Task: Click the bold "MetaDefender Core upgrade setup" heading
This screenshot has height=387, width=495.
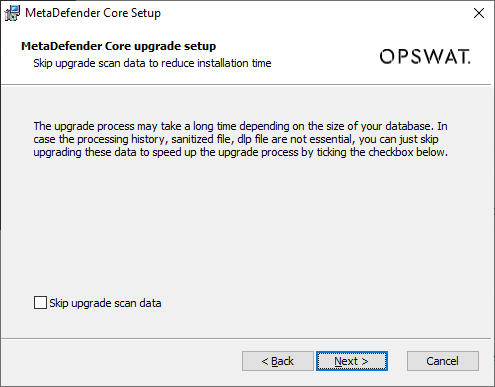Action: pos(119,46)
